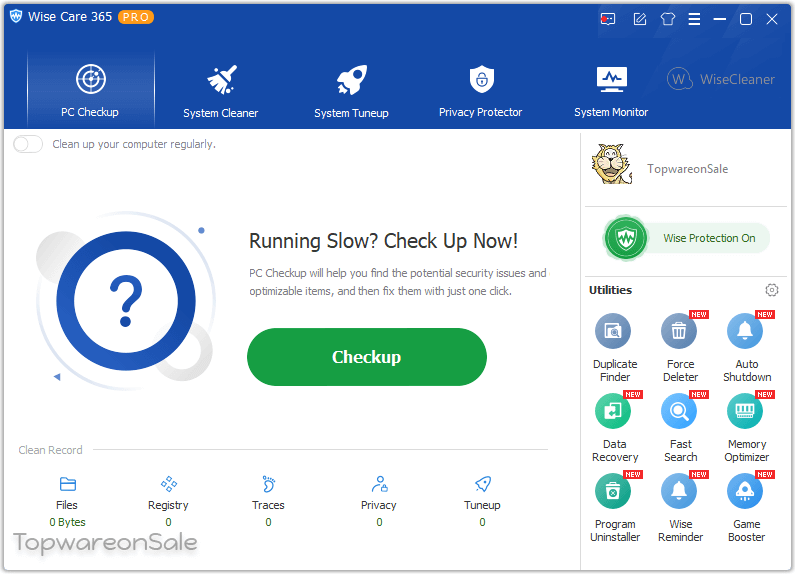Viewport: 795px width, 577px height.
Task: Click 'Running Slow? Check Up Now!' heading
Action: [383, 241]
